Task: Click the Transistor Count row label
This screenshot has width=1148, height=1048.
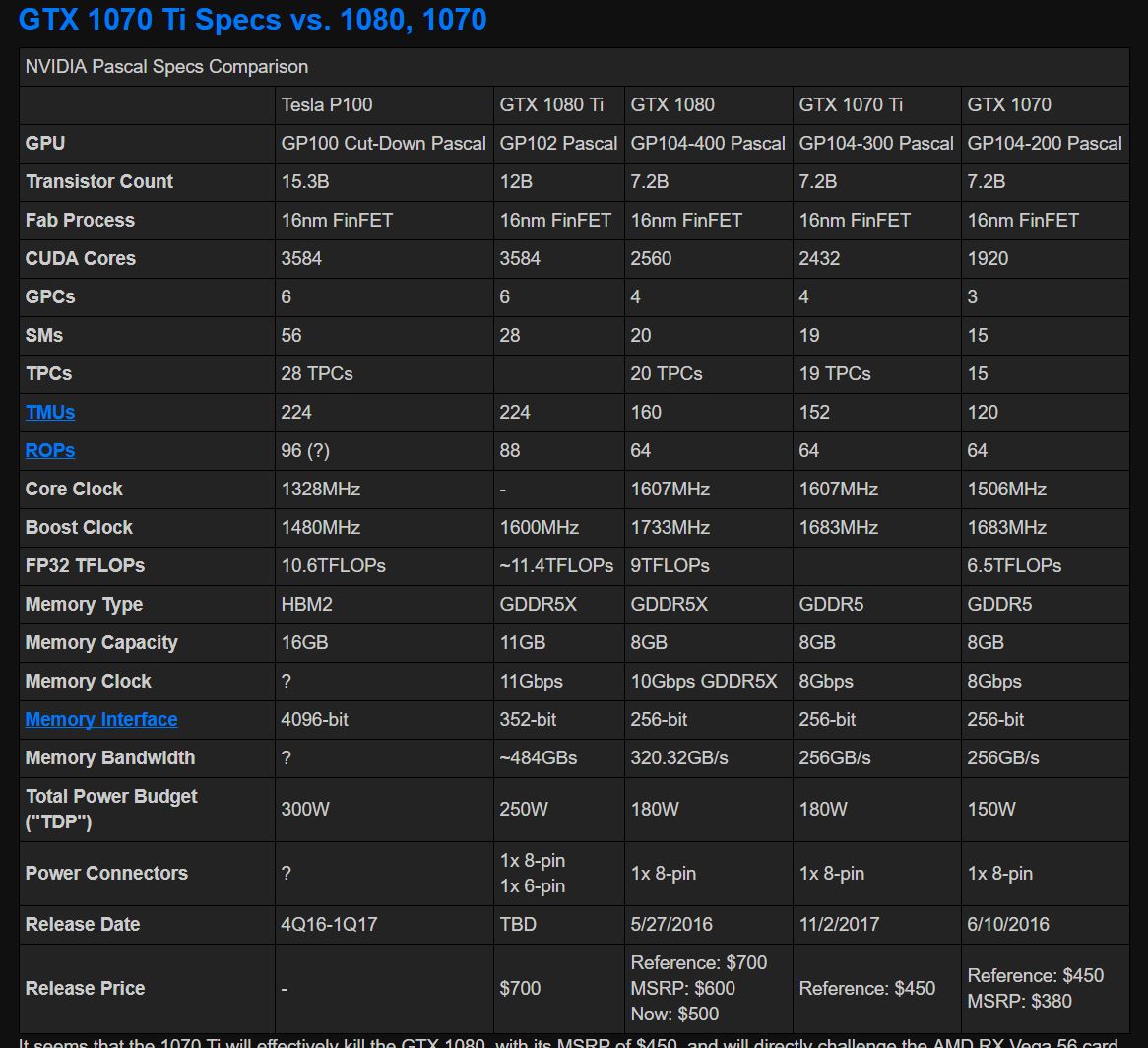Action: pos(98,181)
